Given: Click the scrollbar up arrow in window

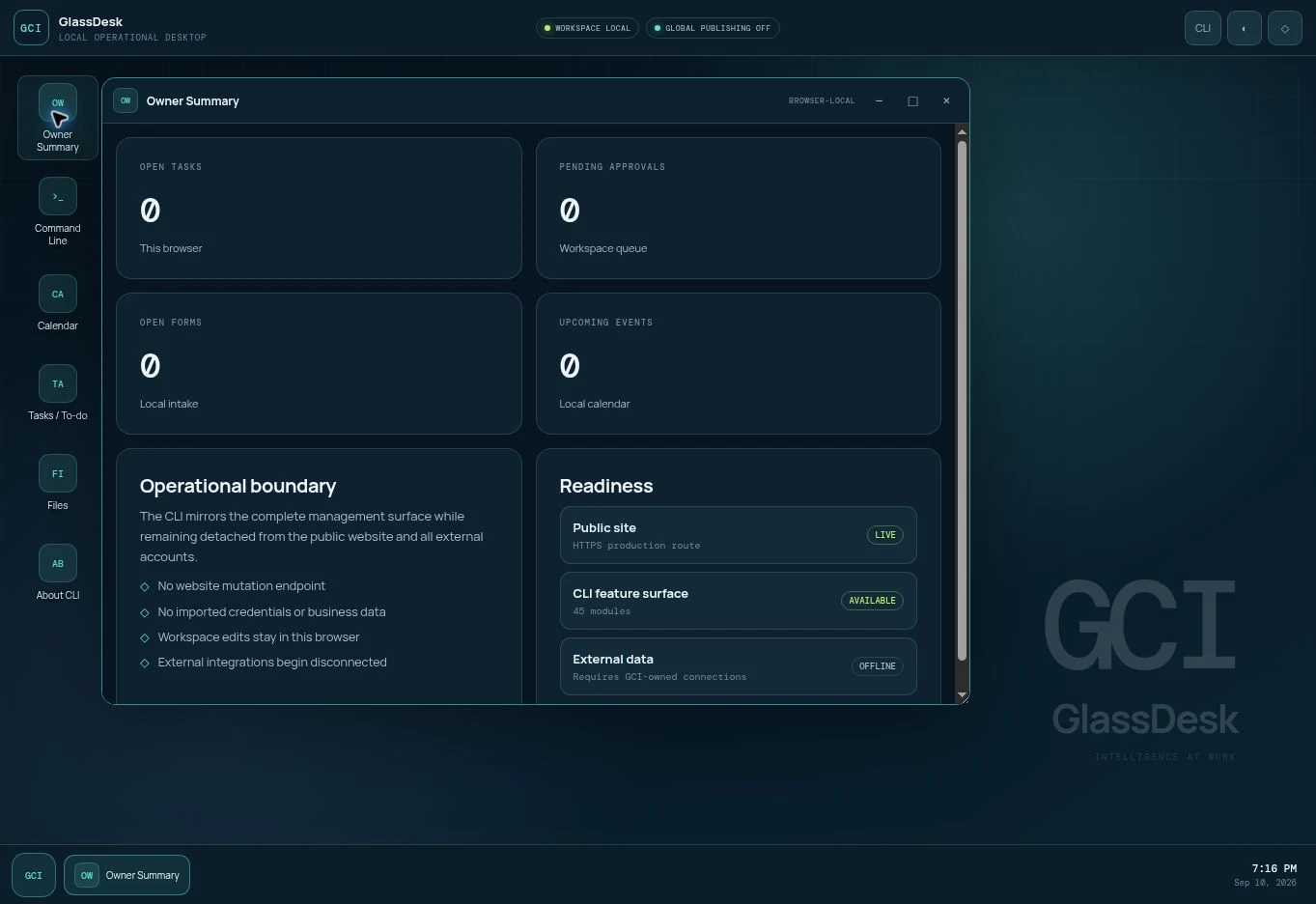Looking at the screenshot, I should click(x=962, y=131).
